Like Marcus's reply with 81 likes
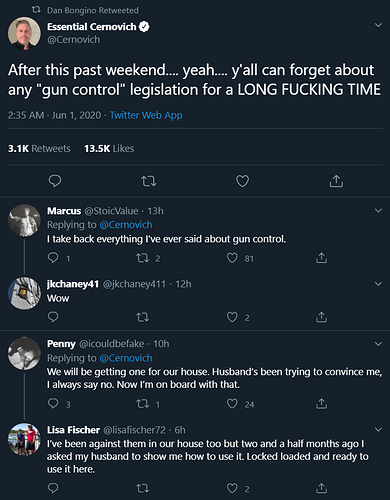The width and height of the screenshot is (390, 500). click(232, 258)
